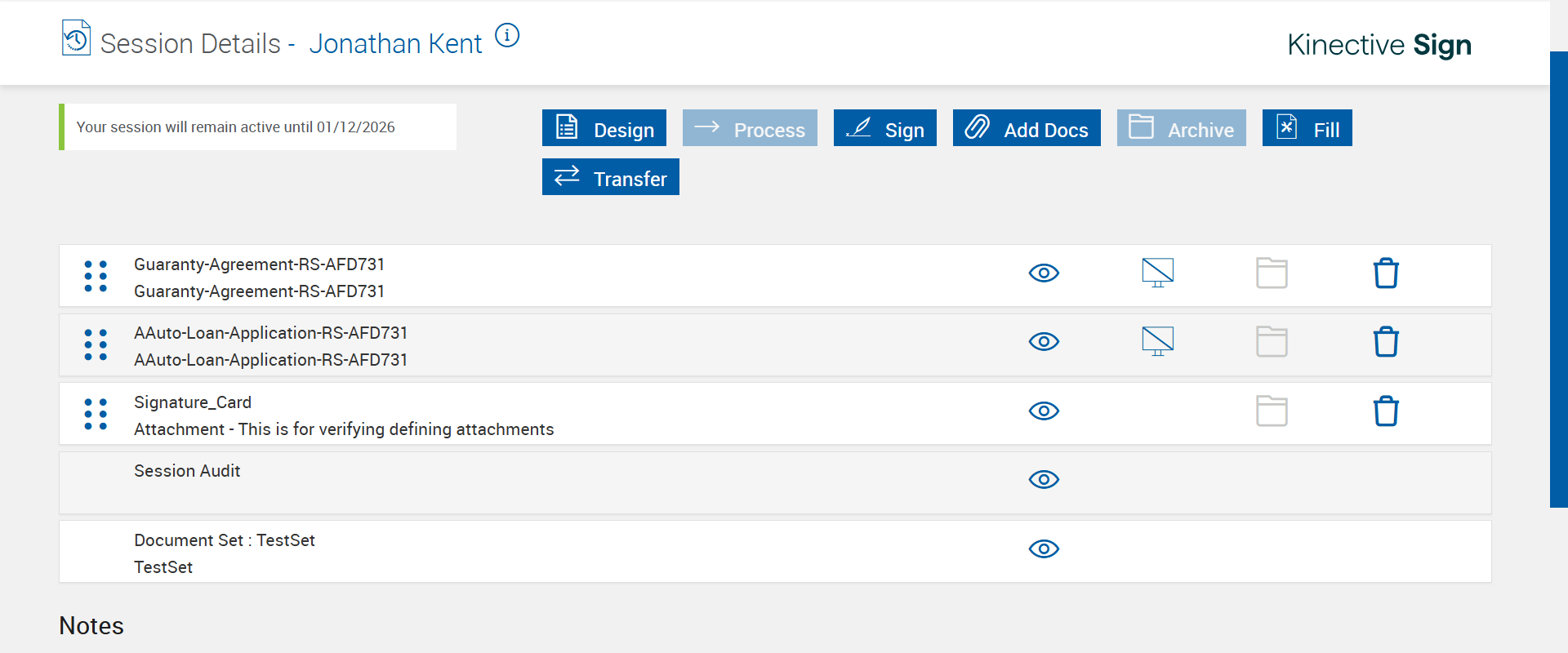Preview Signature_Card attachment with eye icon
Screen dimensions: 1568x653
(x=1044, y=411)
